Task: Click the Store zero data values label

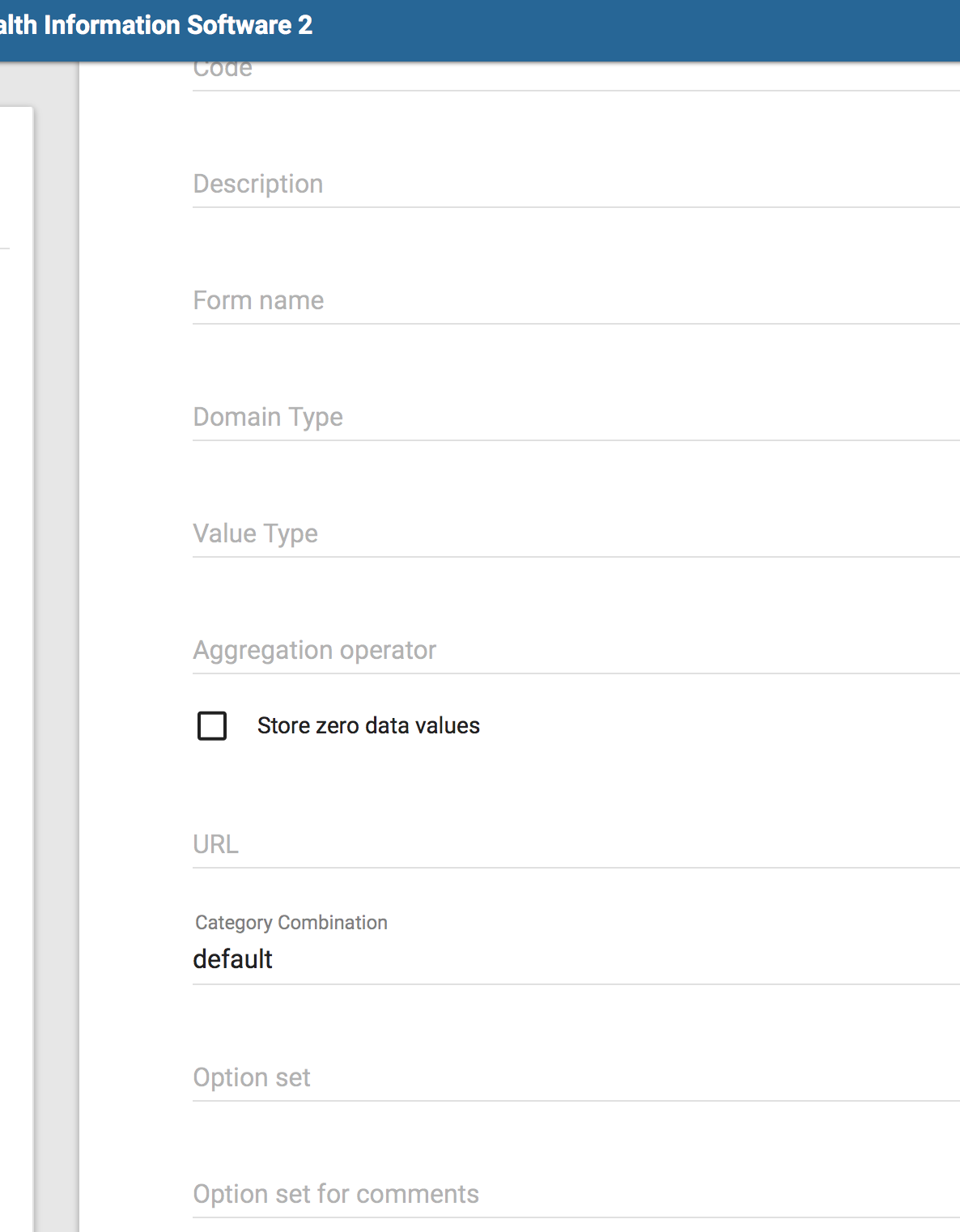Action: [368, 725]
